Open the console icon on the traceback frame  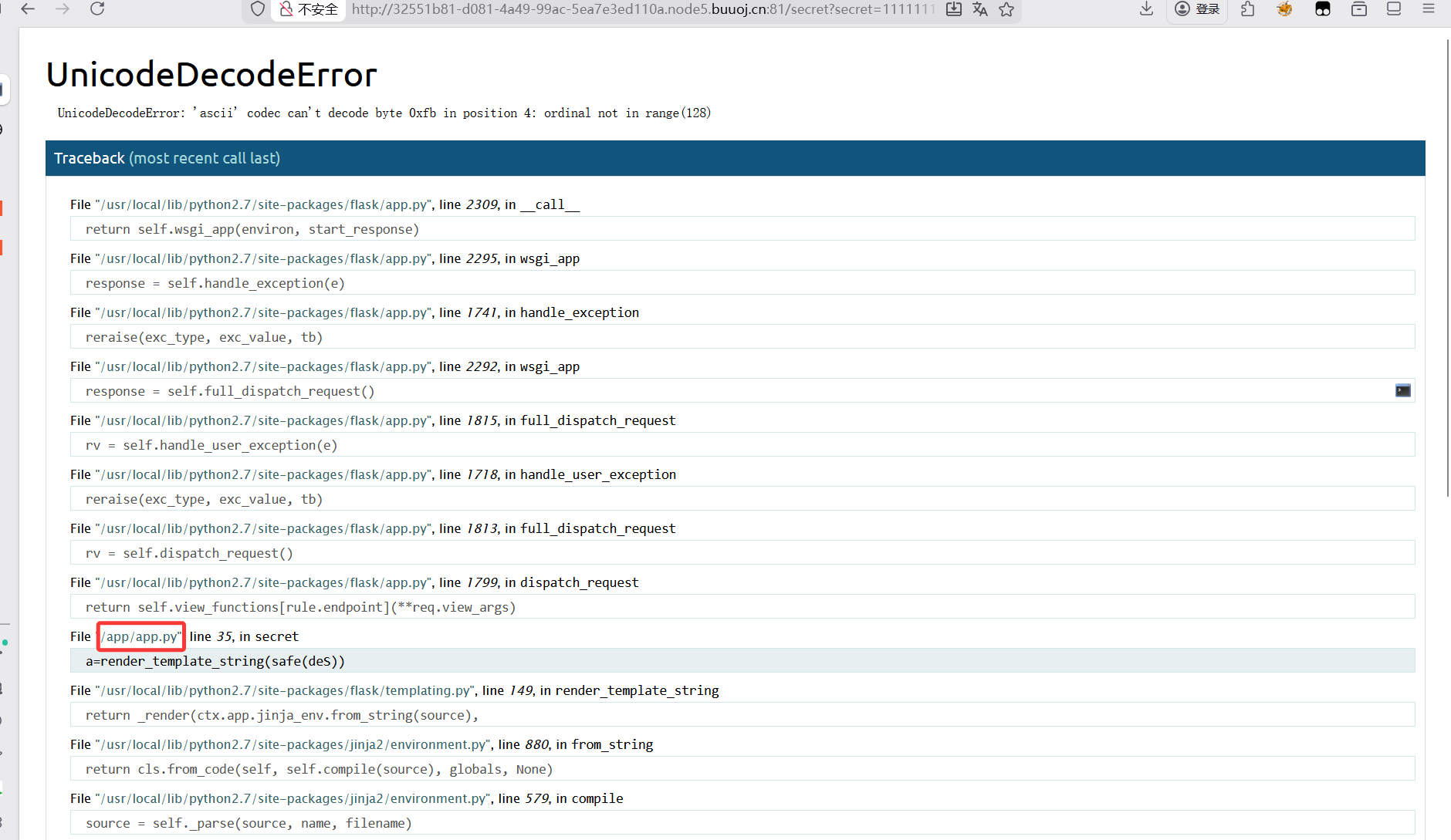pos(1402,390)
